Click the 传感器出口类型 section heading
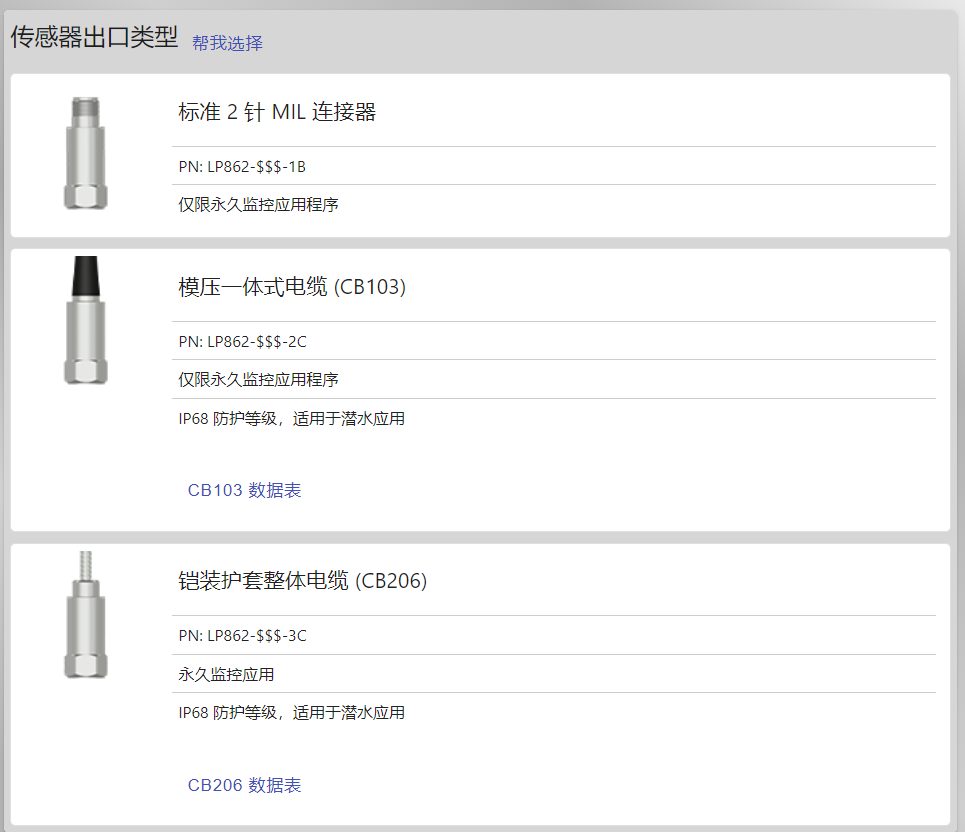This screenshot has width=965, height=832. [94, 37]
